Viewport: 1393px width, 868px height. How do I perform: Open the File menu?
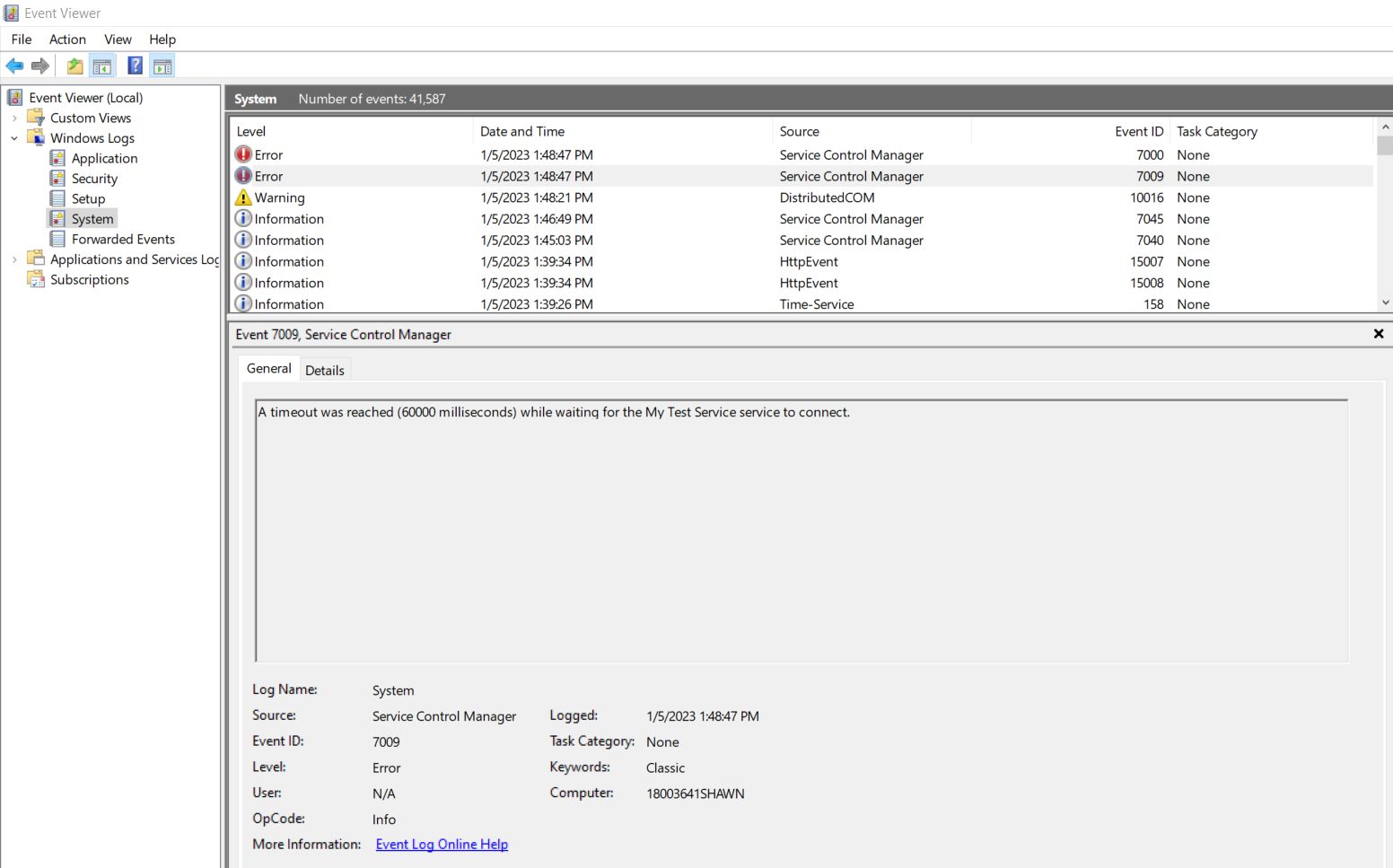click(x=22, y=39)
